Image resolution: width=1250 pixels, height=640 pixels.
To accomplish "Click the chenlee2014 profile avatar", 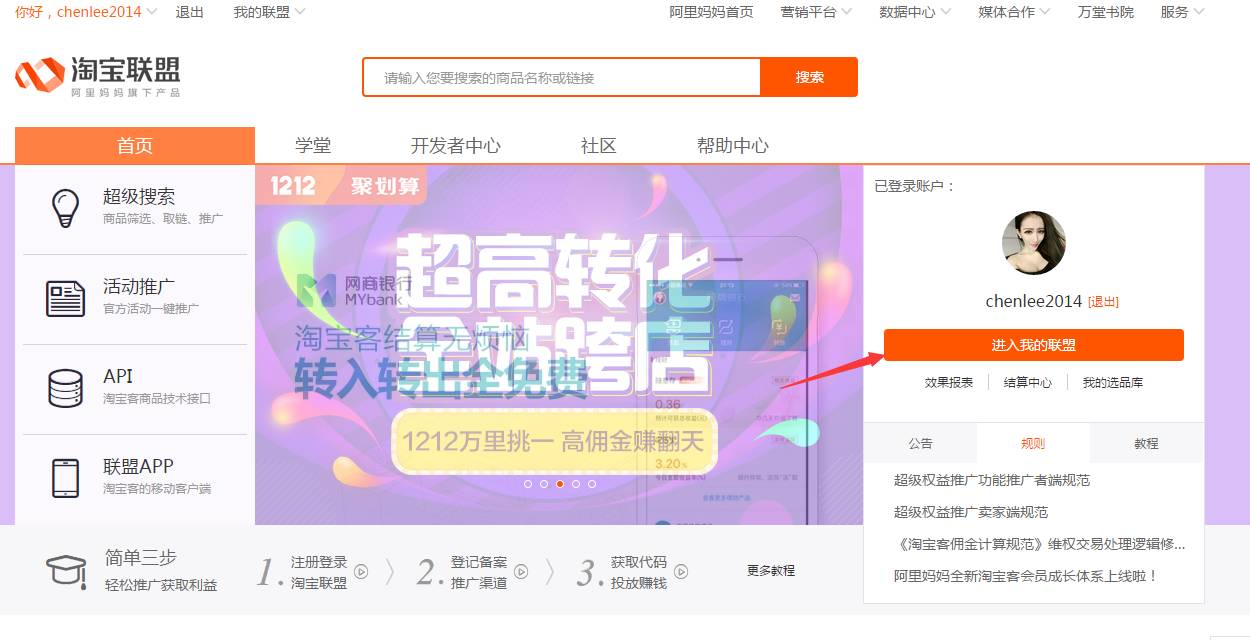I will (x=1034, y=243).
